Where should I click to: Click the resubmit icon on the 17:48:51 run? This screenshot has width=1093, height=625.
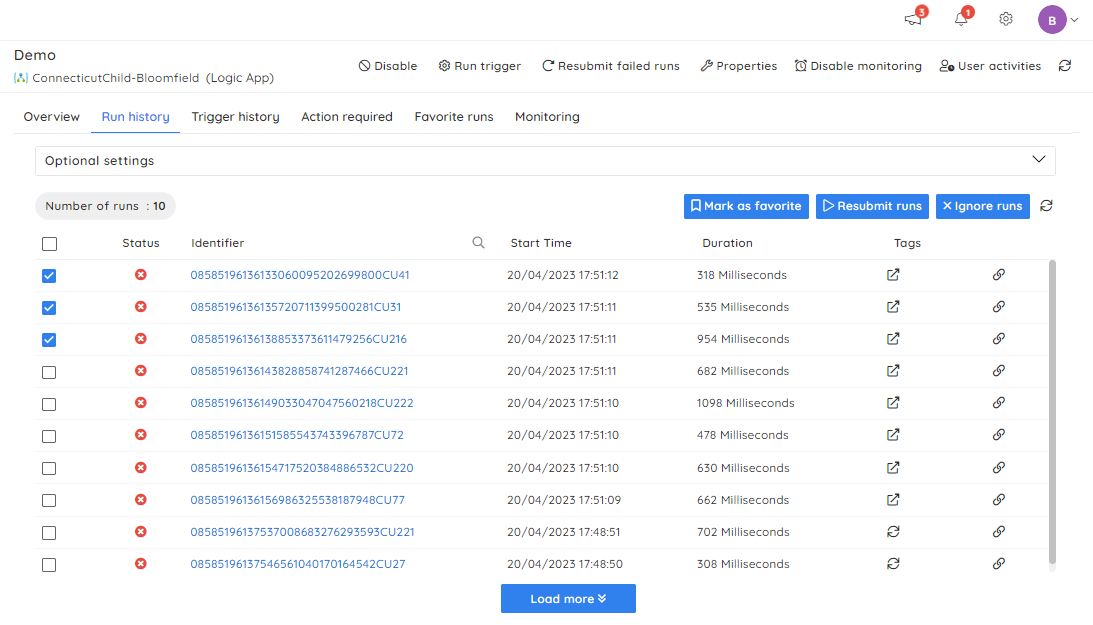pyautogui.click(x=893, y=532)
